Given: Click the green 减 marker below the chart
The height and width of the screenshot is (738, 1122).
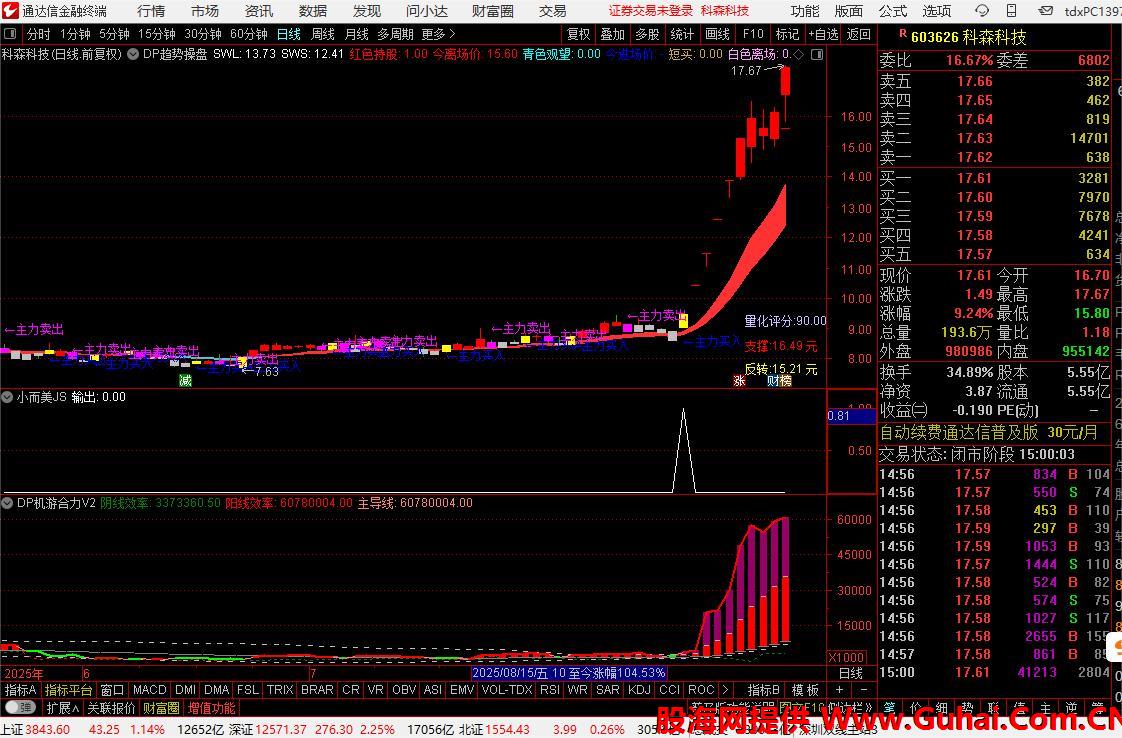Looking at the screenshot, I should tap(185, 381).
